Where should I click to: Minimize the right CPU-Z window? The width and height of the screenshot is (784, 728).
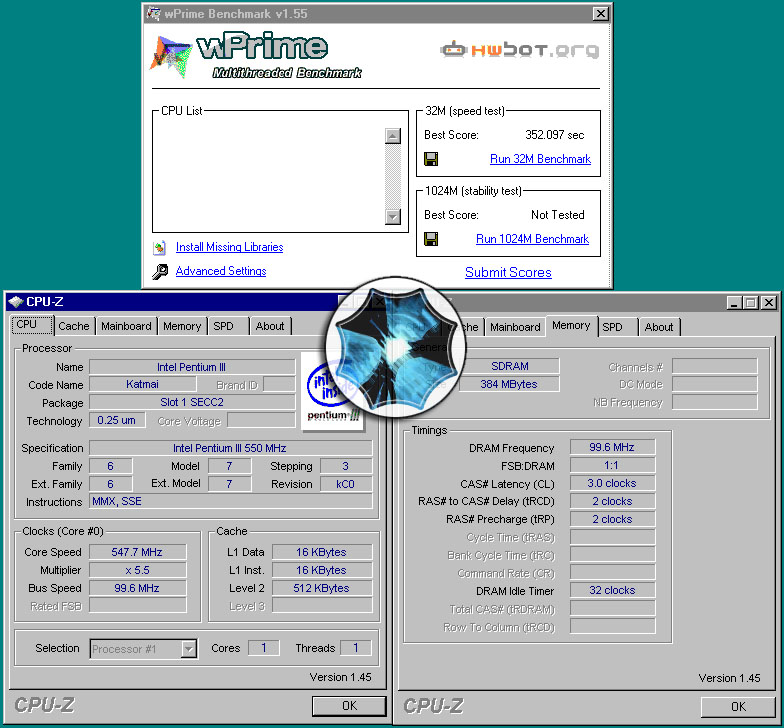734,302
